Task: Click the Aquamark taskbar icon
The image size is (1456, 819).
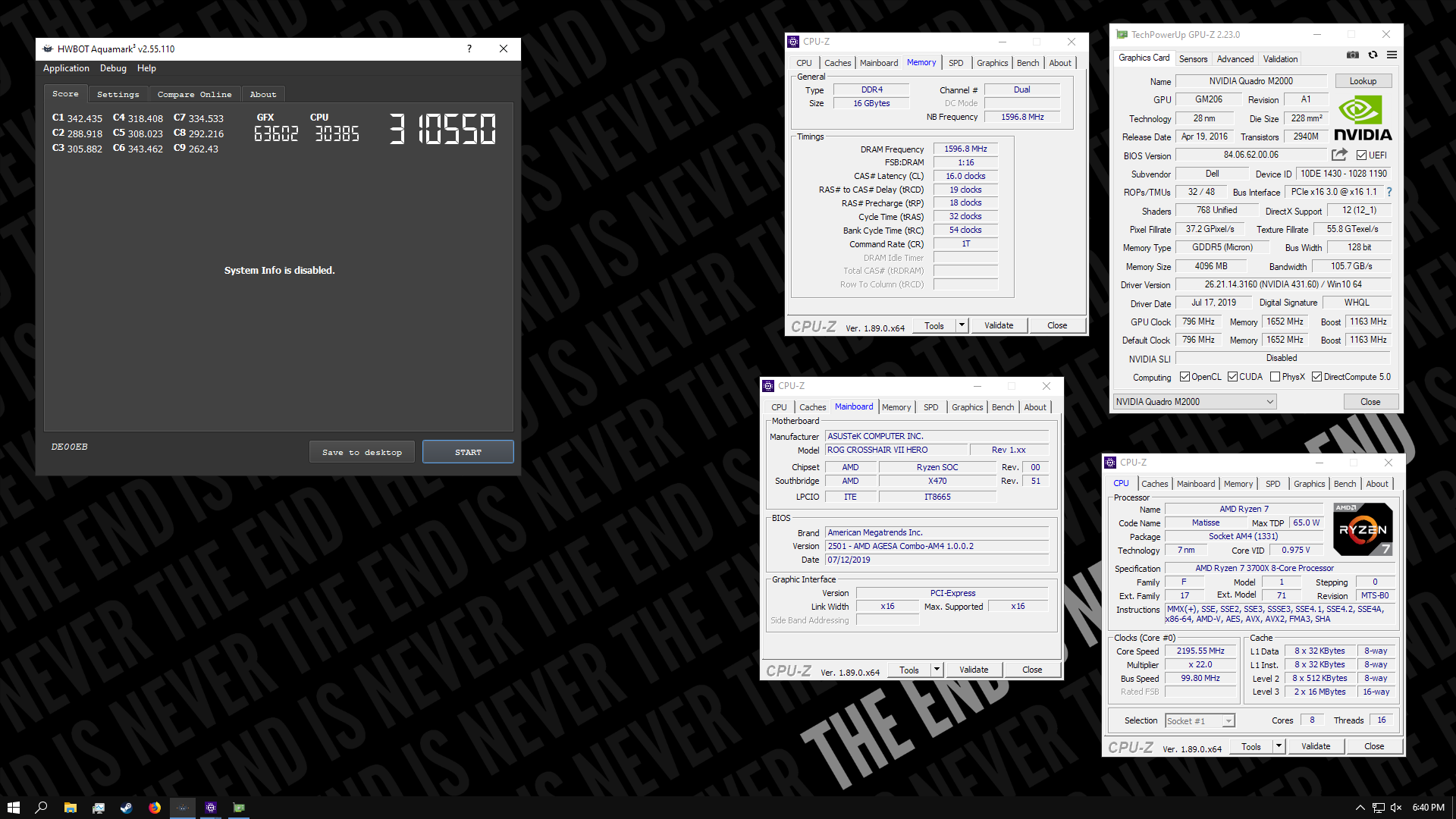Action: 183,808
